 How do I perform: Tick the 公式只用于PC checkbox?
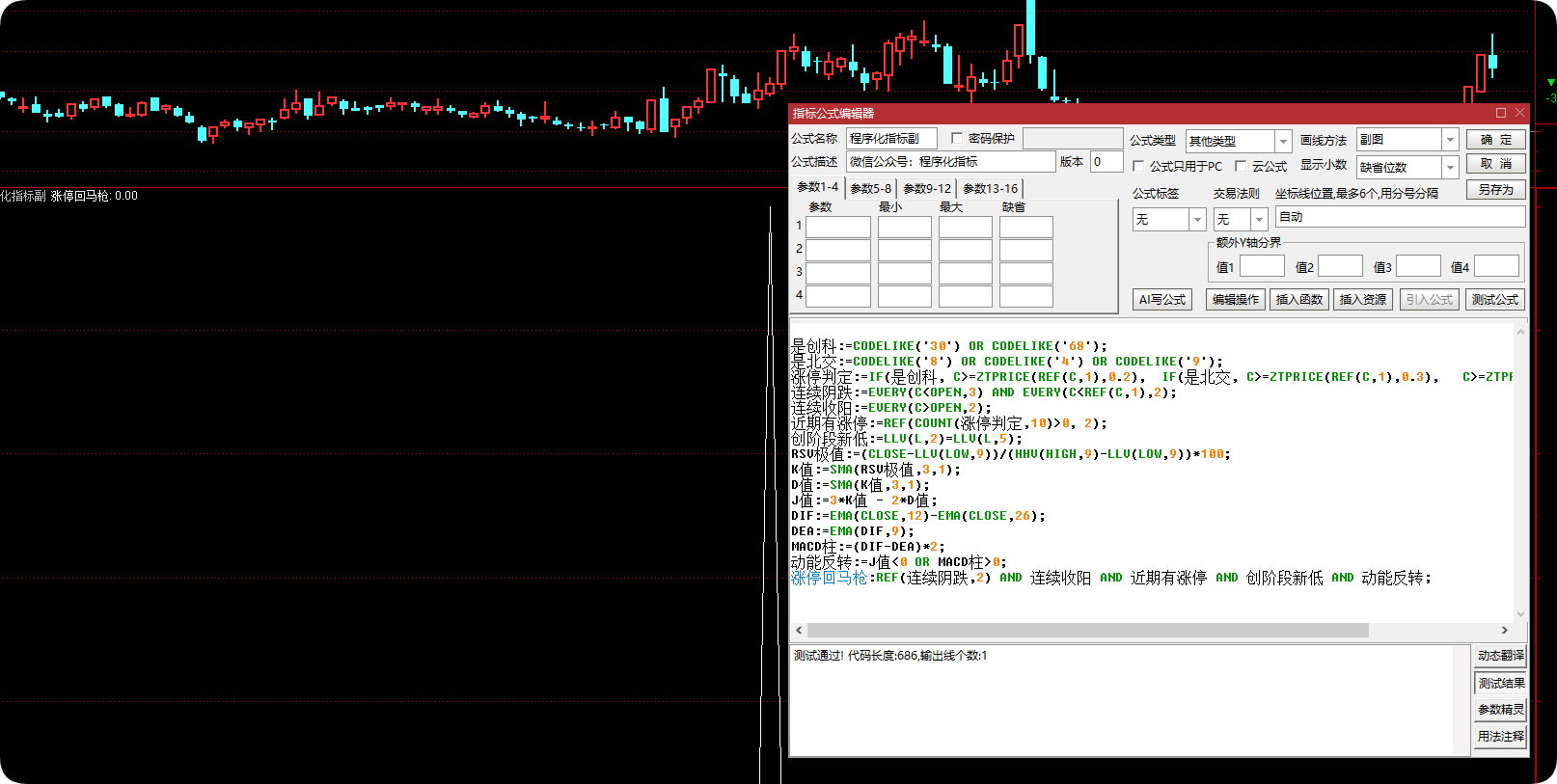point(1138,166)
